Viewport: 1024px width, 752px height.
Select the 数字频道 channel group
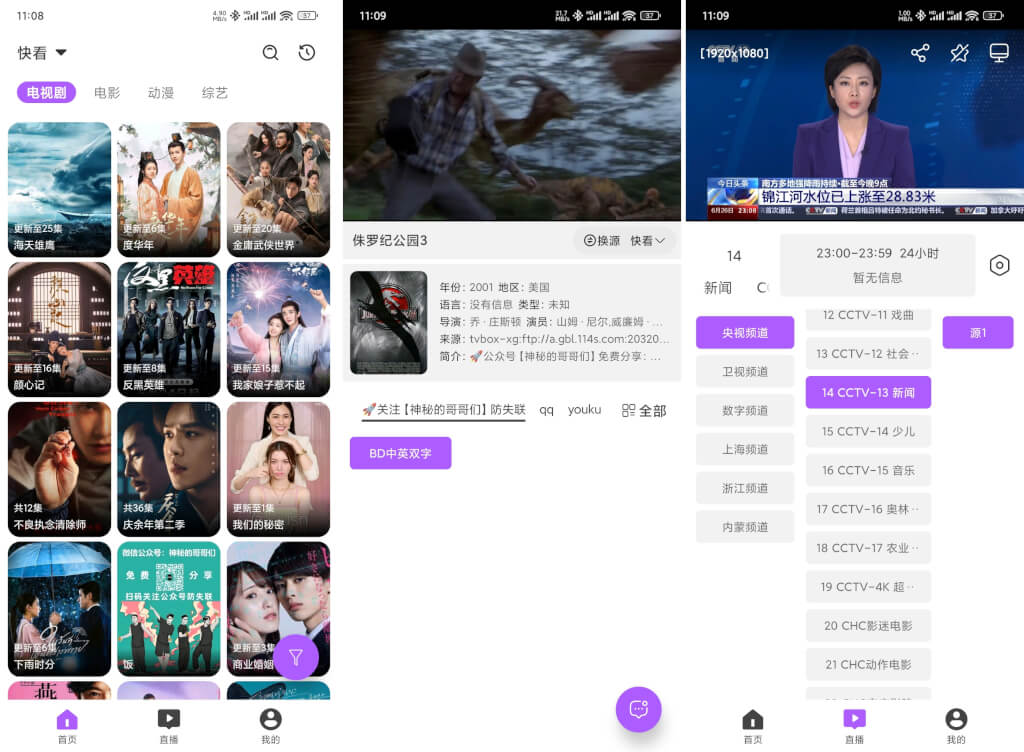(745, 411)
